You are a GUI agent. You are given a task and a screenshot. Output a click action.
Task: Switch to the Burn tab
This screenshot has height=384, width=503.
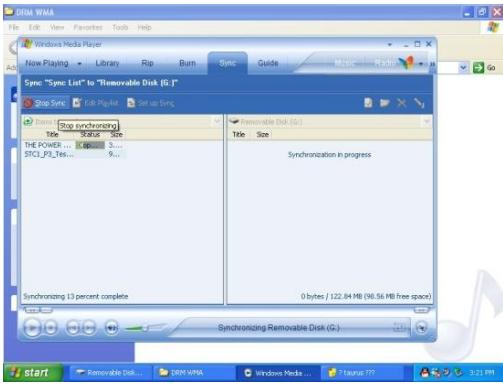tap(187, 63)
